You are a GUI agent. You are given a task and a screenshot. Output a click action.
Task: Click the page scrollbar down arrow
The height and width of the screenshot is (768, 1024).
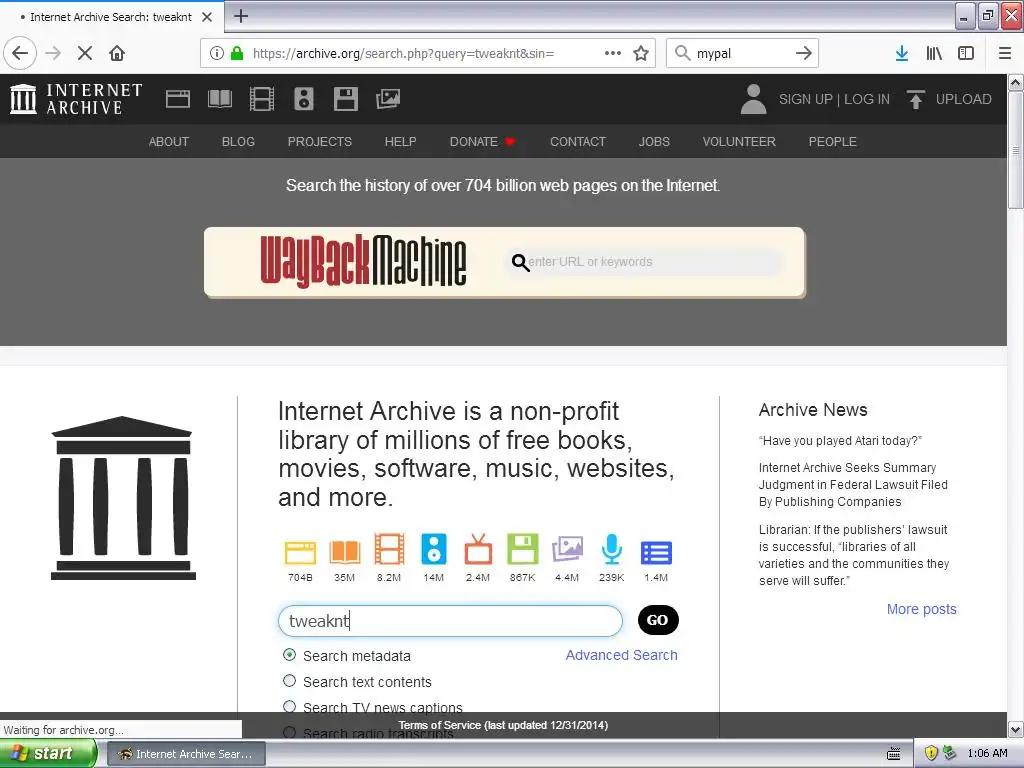(1016, 729)
